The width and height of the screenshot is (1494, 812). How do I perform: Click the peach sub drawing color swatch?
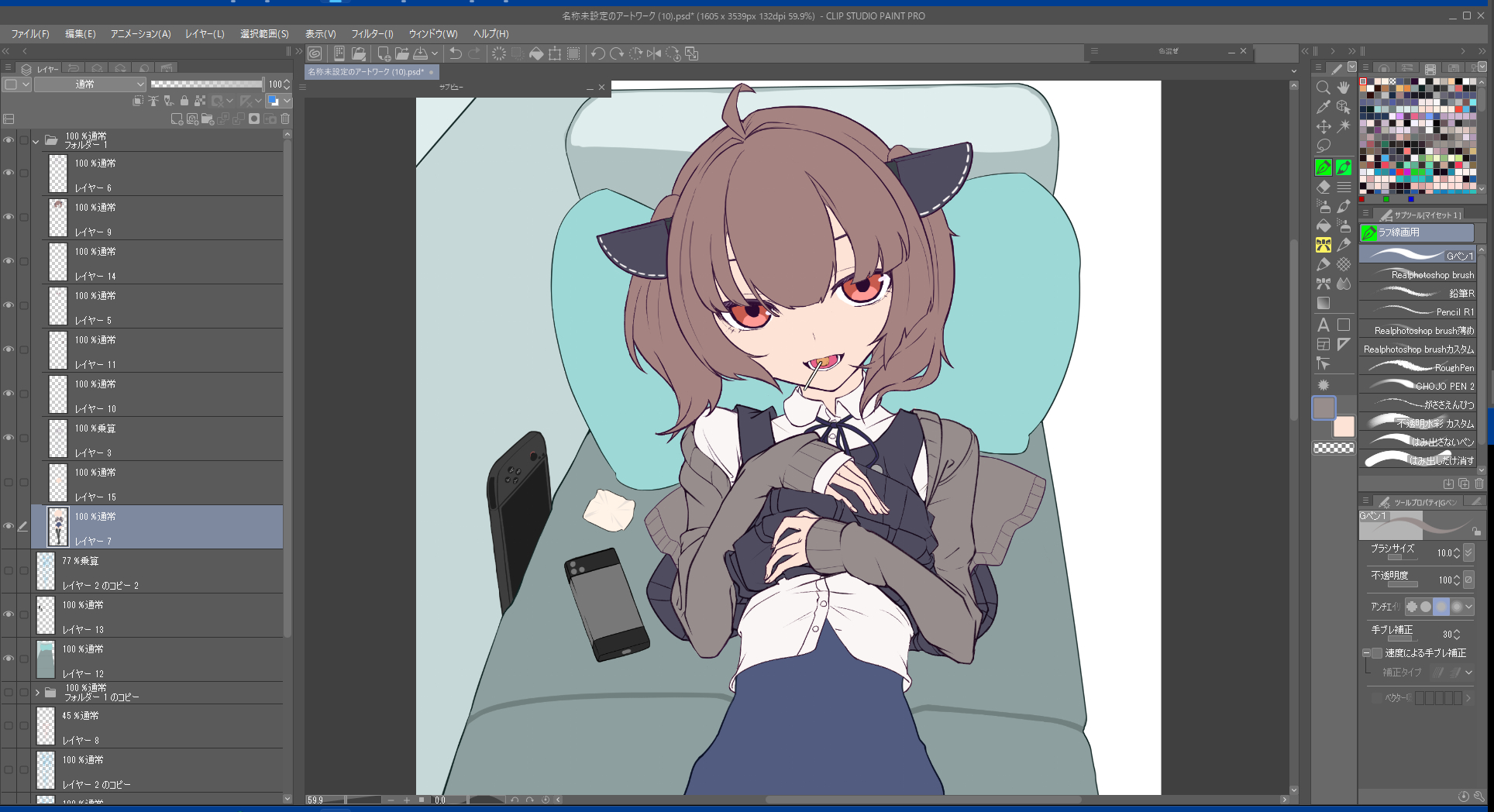coord(1344,427)
